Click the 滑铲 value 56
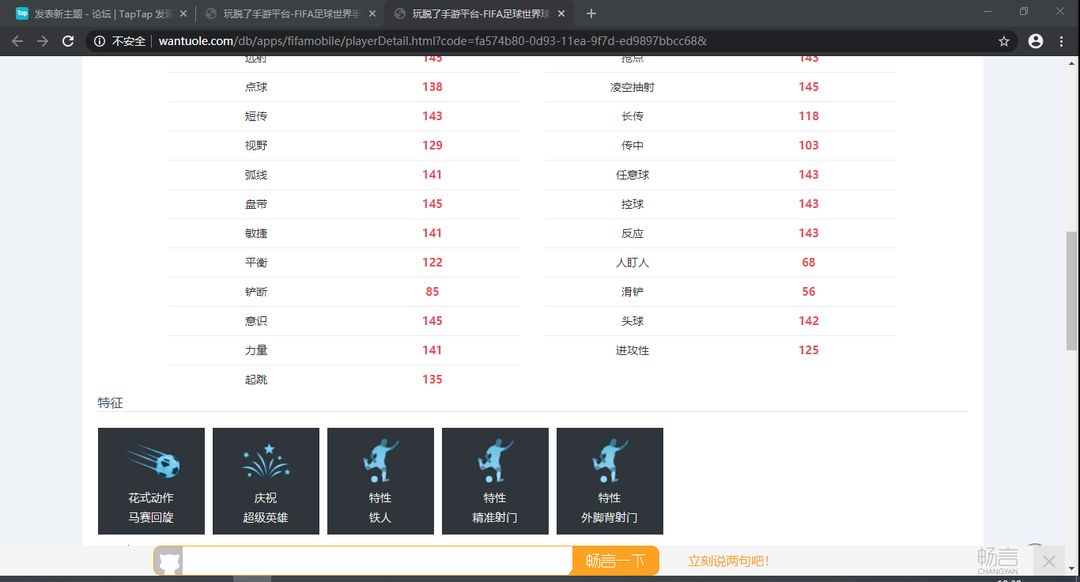Viewport: 1080px width, 582px height. pos(809,291)
